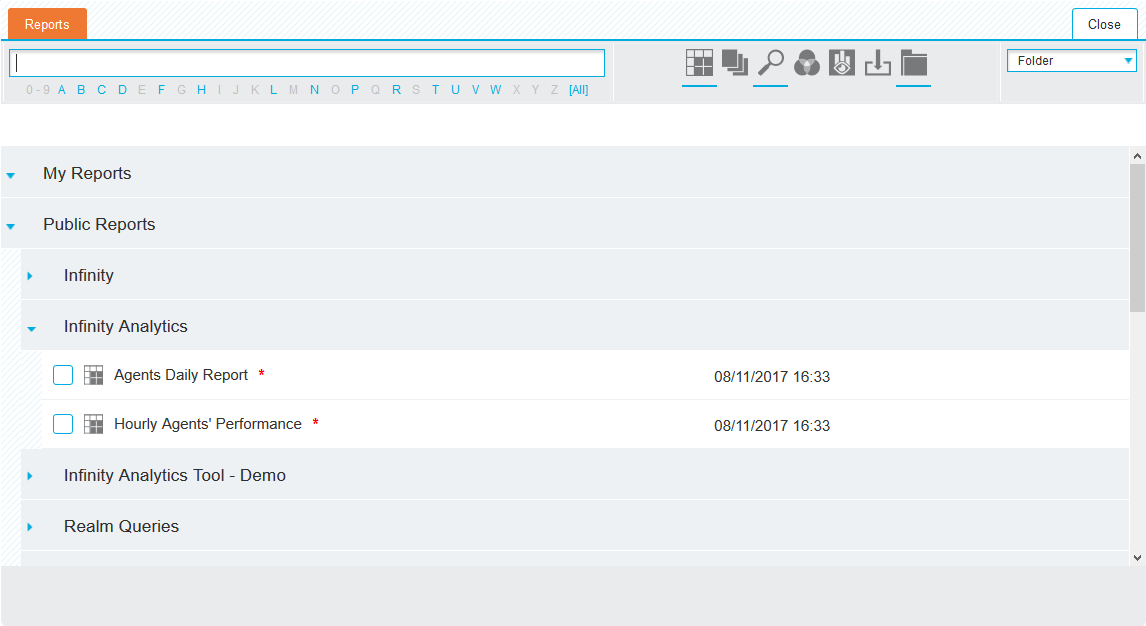Image resolution: width=1146 pixels, height=626 pixels.
Task: Filter reports by letter D
Action: coord(122,90)
